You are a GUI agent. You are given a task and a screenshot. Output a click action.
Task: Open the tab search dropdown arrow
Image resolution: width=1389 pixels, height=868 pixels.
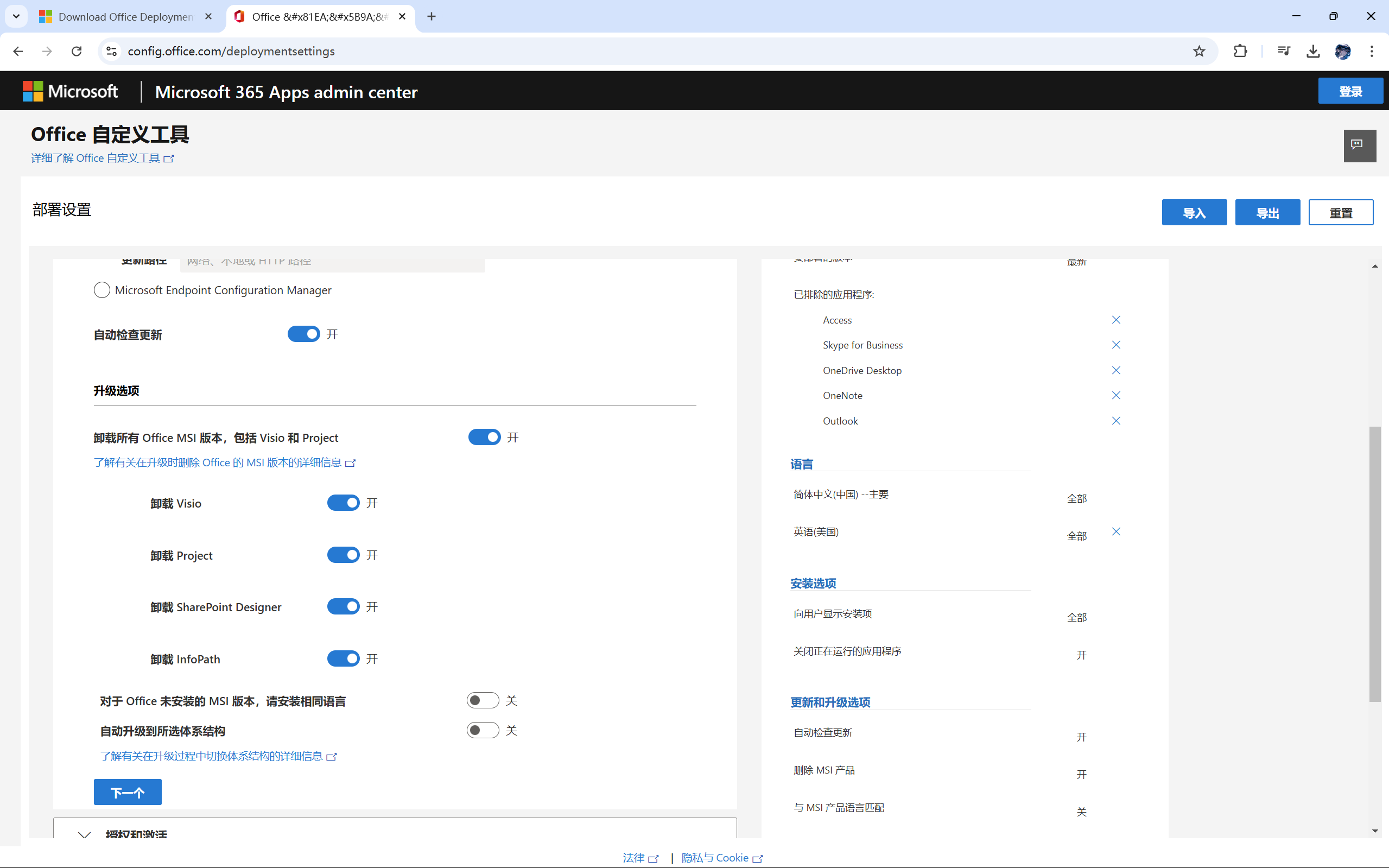(16, 16)
